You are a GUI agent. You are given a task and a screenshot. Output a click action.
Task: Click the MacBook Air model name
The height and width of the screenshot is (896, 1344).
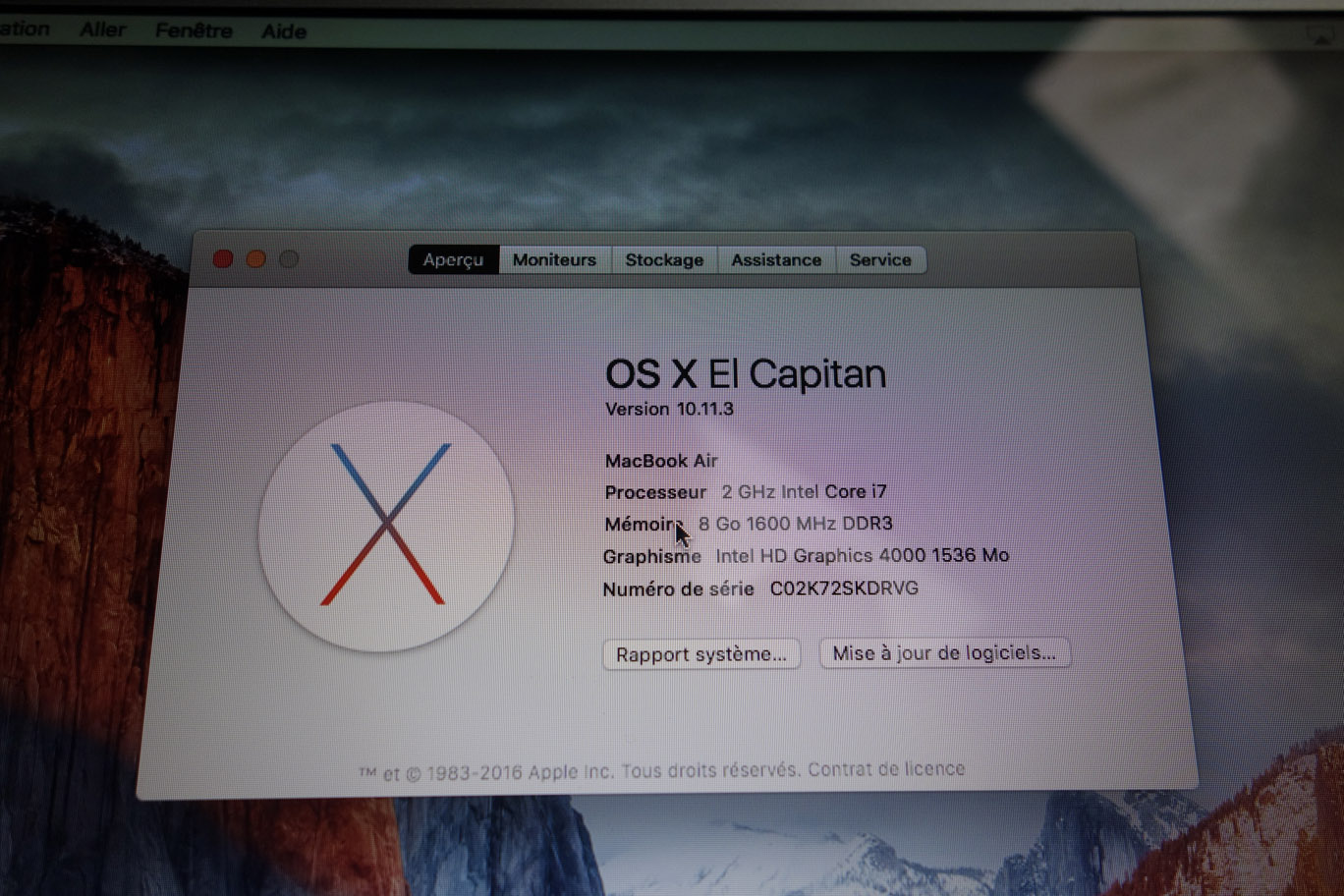coord(661,461)
